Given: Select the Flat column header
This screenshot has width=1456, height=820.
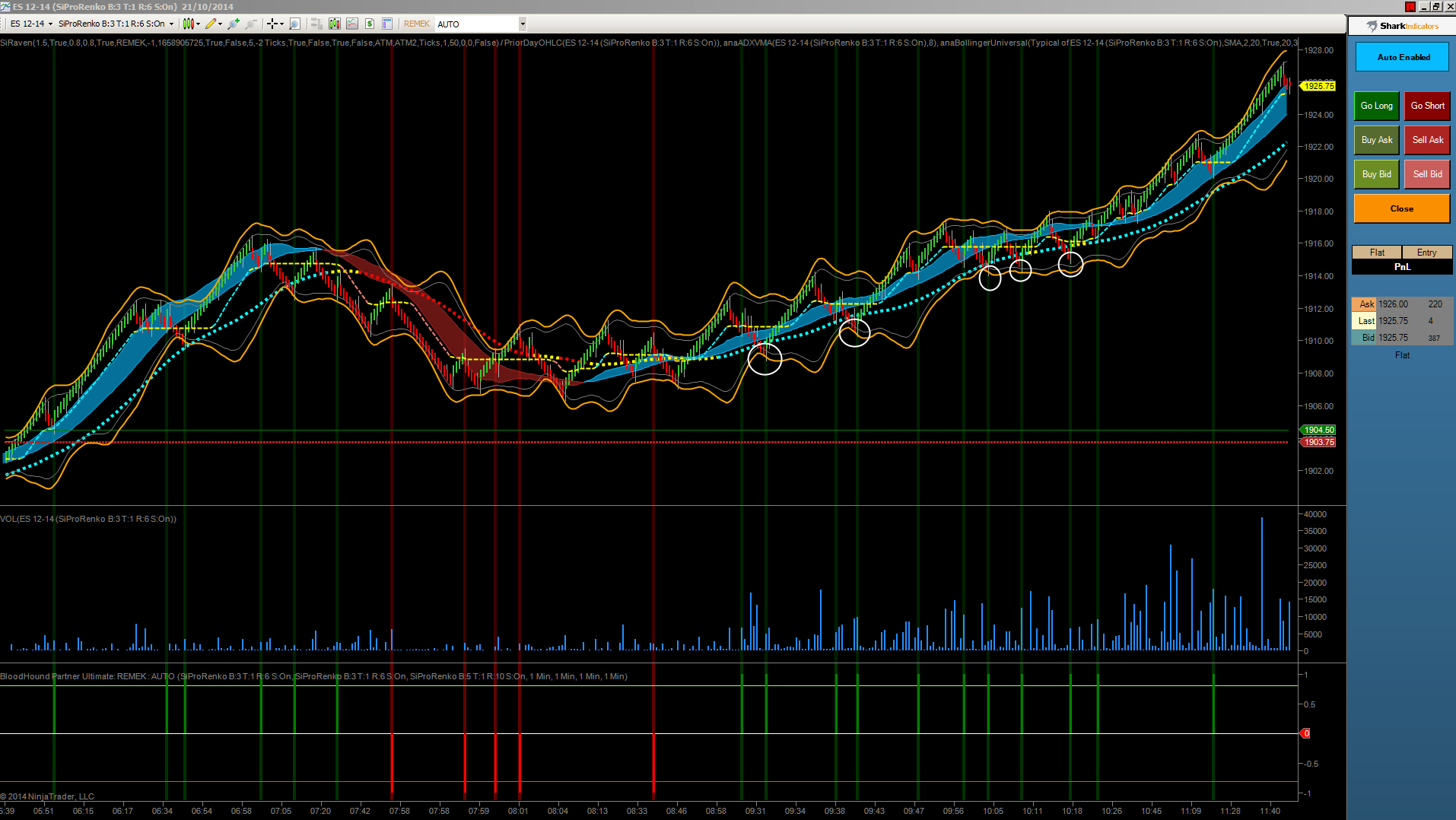Looking at the screenshot, I should pyautogui.click(x=1377, y=253).
